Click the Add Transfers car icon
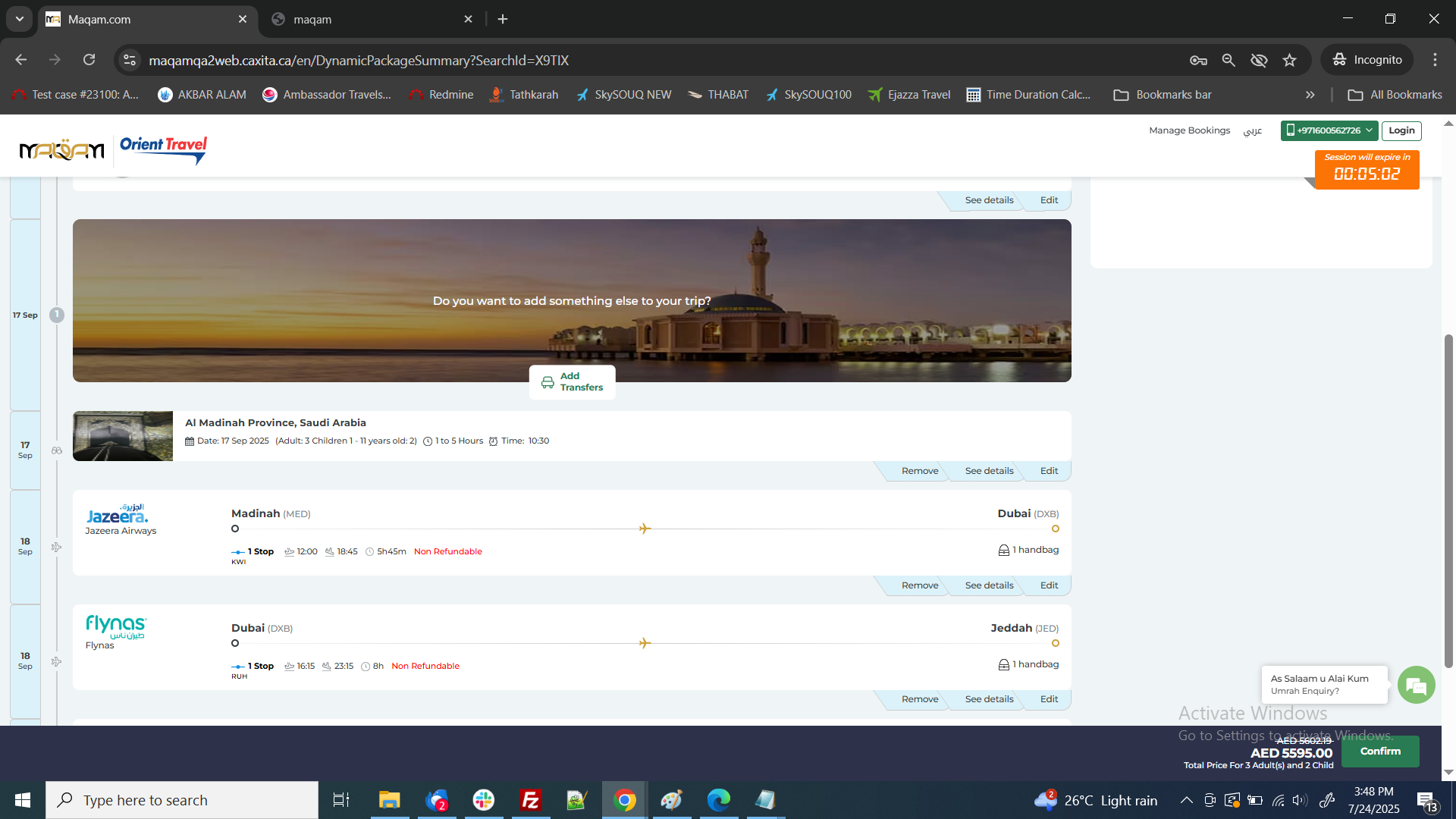Image resolution: width=1456 pixels, height=819 pixels. tap(548, 382)
